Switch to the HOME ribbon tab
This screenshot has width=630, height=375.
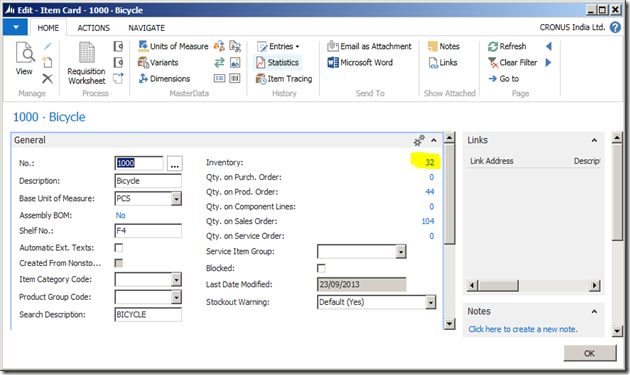tap(48, 28)
